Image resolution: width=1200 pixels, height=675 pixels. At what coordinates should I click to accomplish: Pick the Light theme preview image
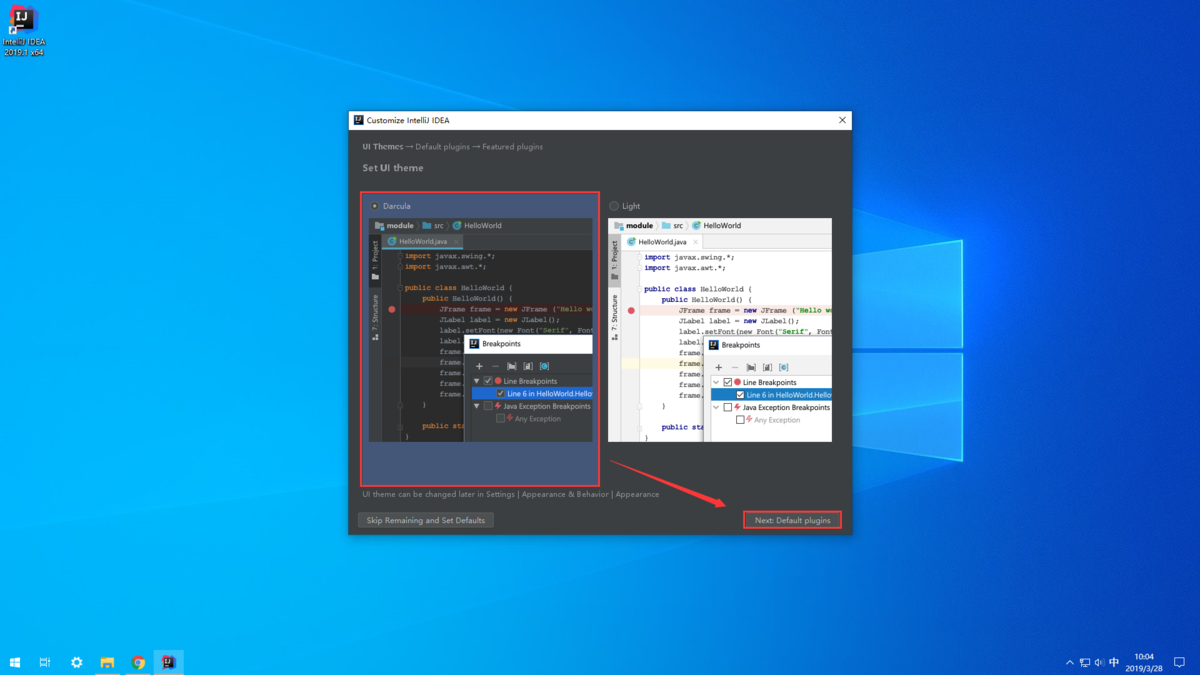720,330
